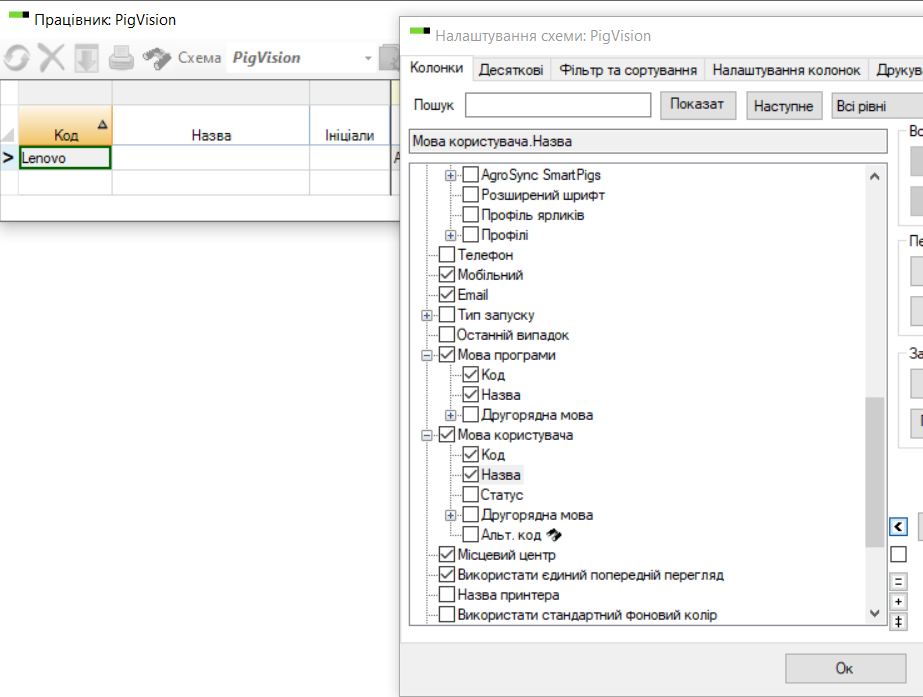This screenshot has height=697, width=923.
Task: Open the Всі рівні dropdown
Action: (877, 106)
